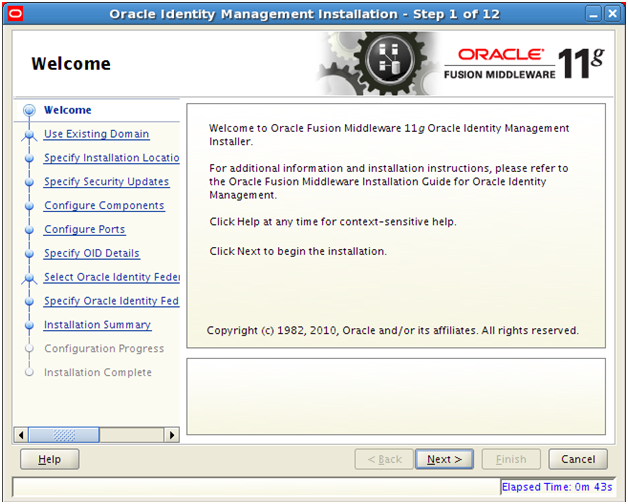
Task: Click the status bar message field
Action: click(256, 487)
